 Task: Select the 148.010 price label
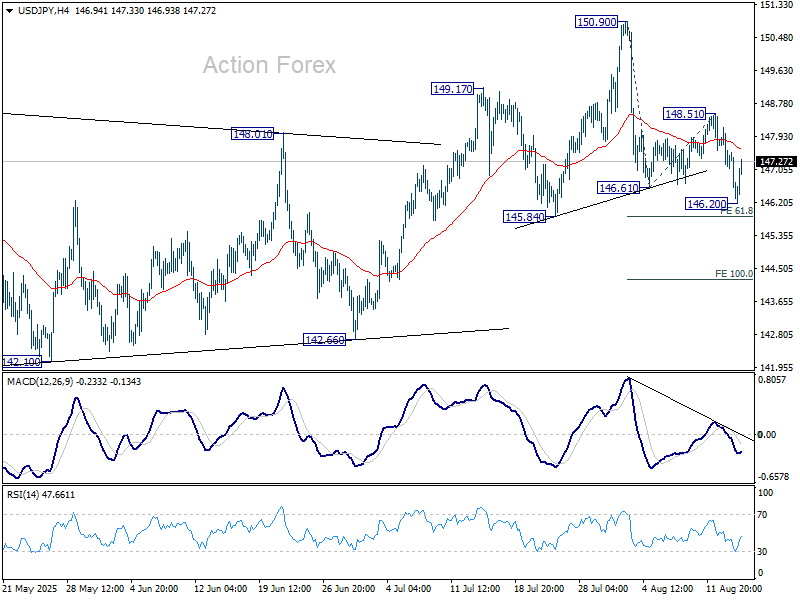click(253, 134)
